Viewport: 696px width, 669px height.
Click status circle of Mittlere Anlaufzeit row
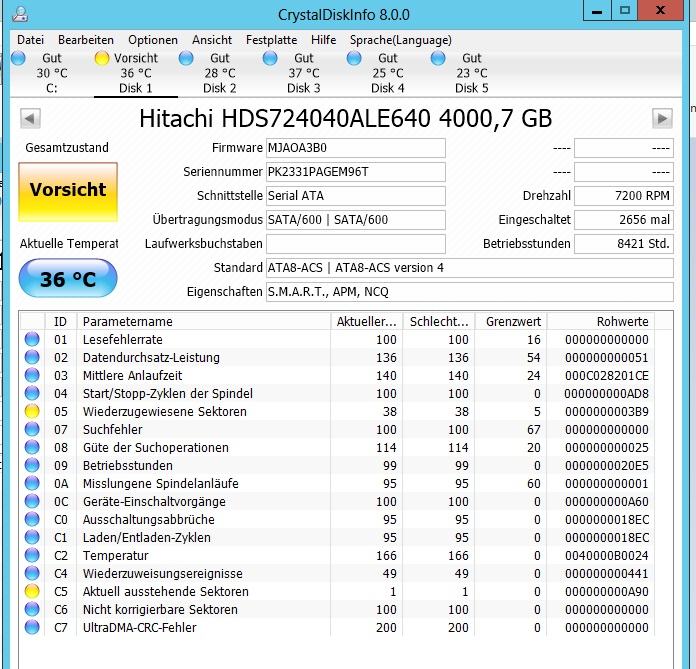32,376
